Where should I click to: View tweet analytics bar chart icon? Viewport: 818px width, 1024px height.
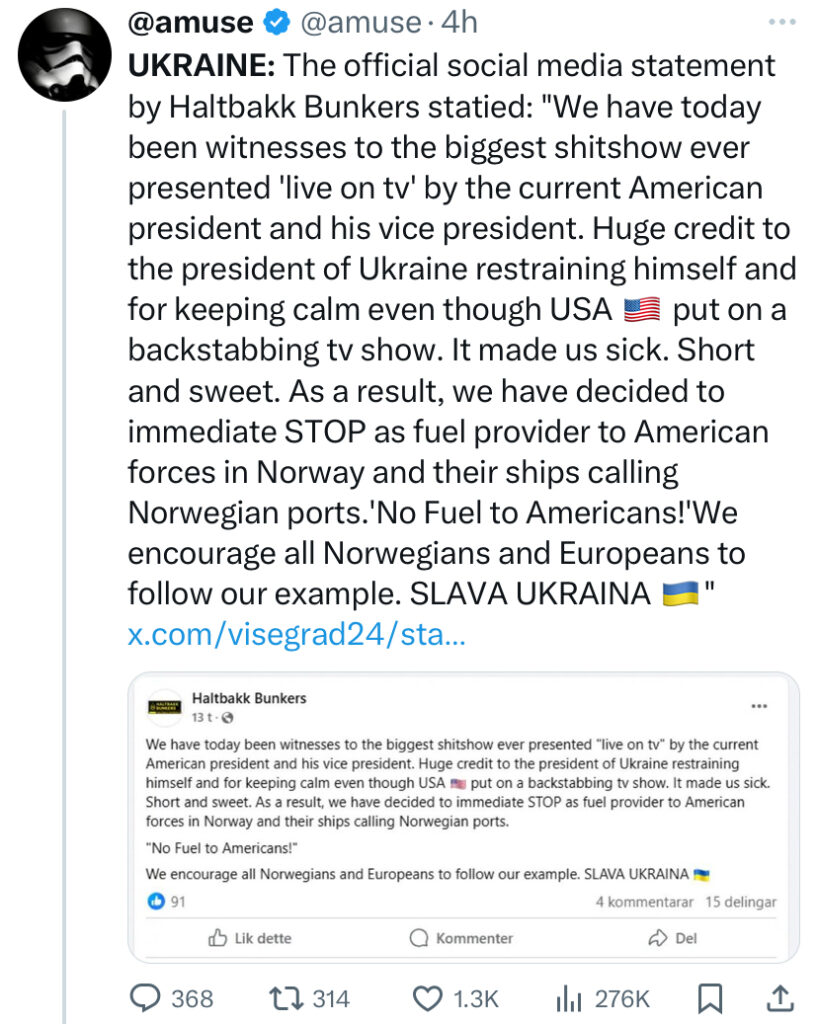coord(568,999)
